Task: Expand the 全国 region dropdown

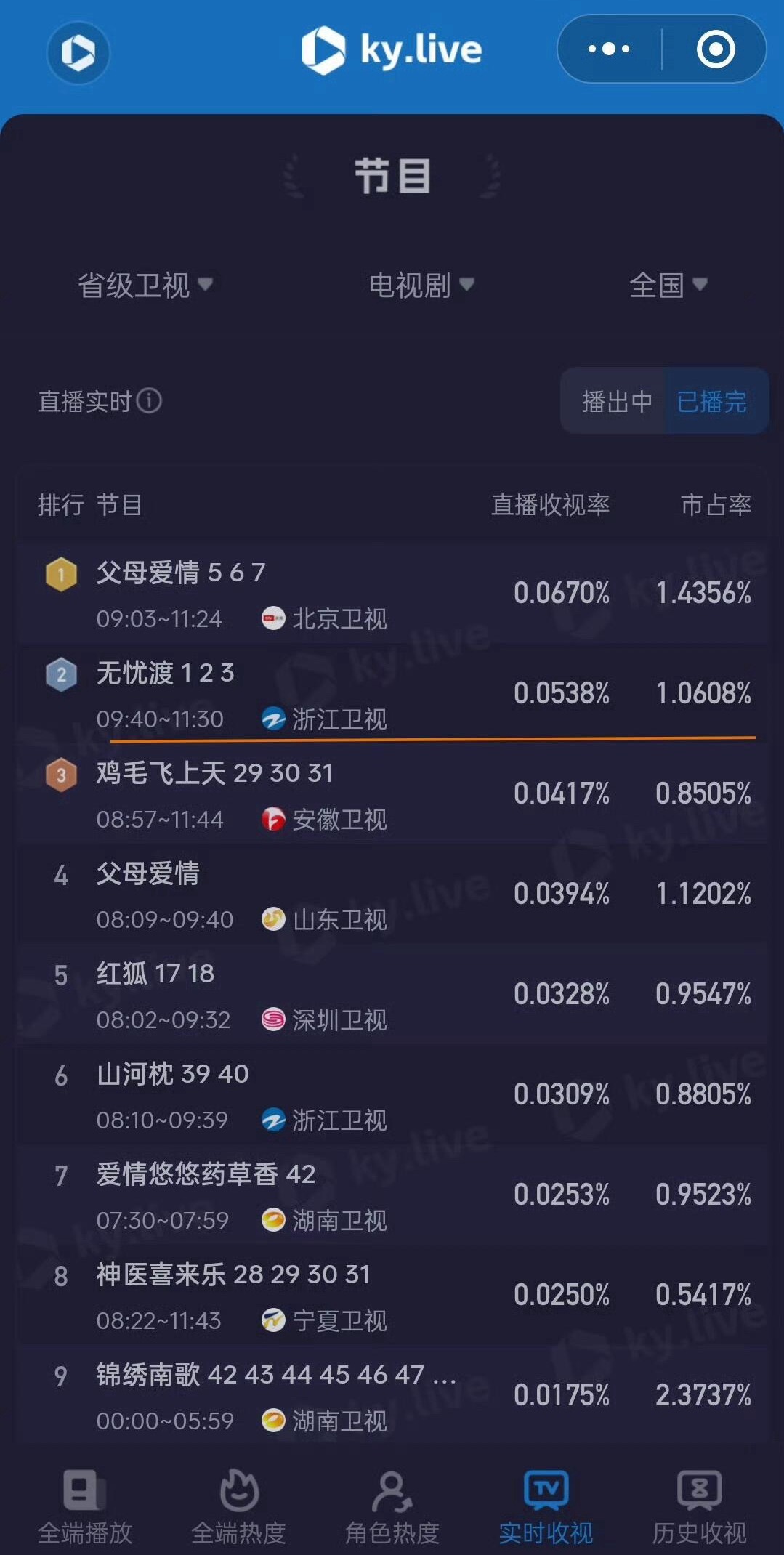Action: 668,285
